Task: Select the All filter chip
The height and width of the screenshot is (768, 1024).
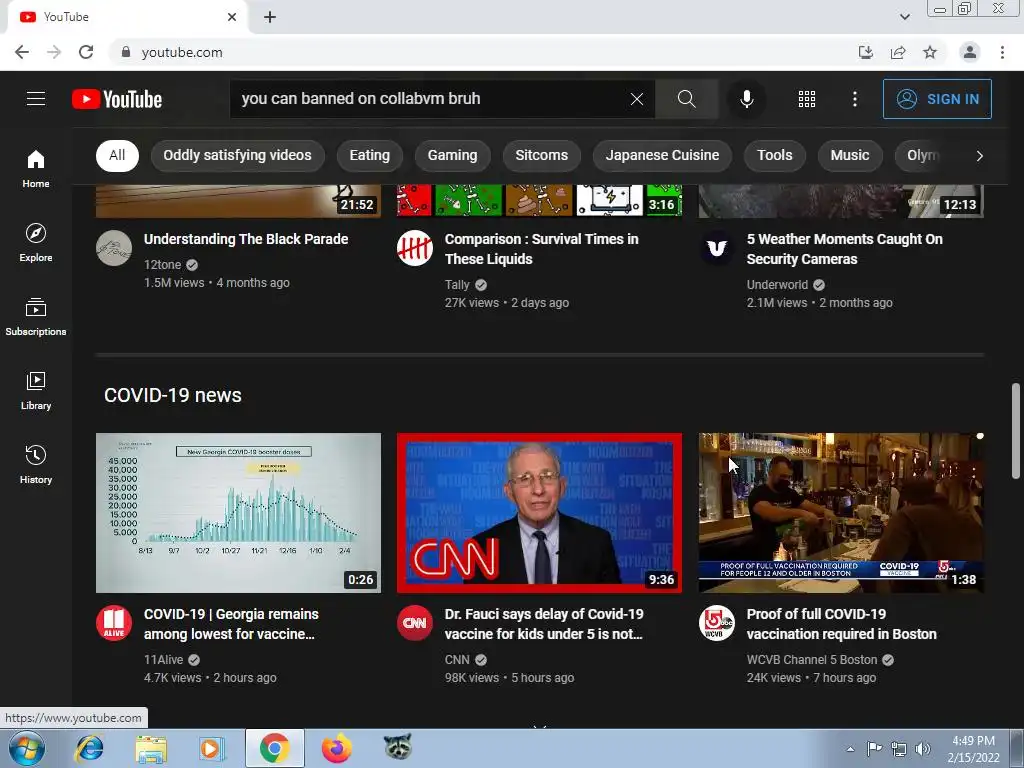Action: click(117, 155)
